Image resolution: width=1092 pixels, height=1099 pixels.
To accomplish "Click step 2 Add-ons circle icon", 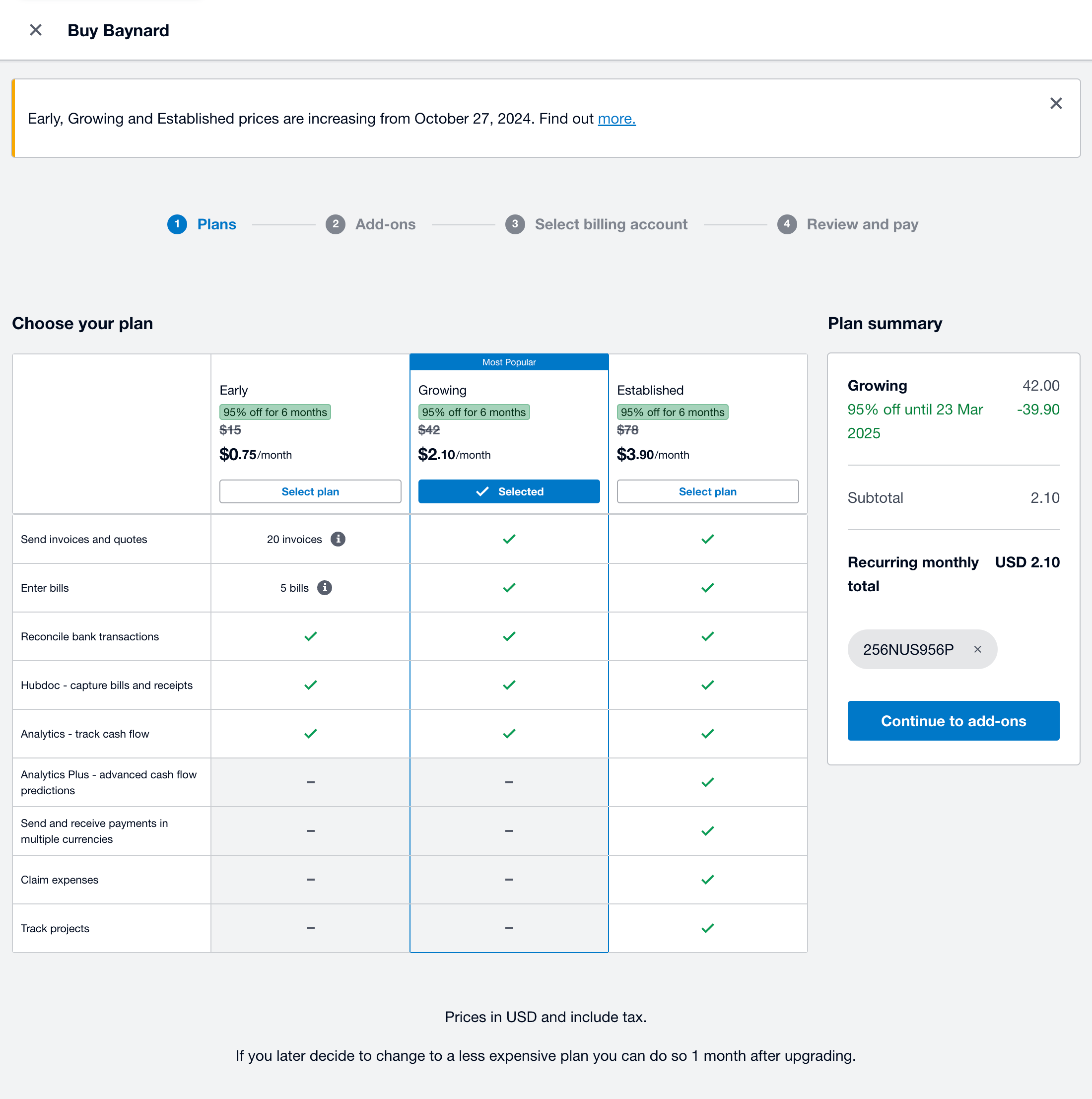I will [335, 225].
